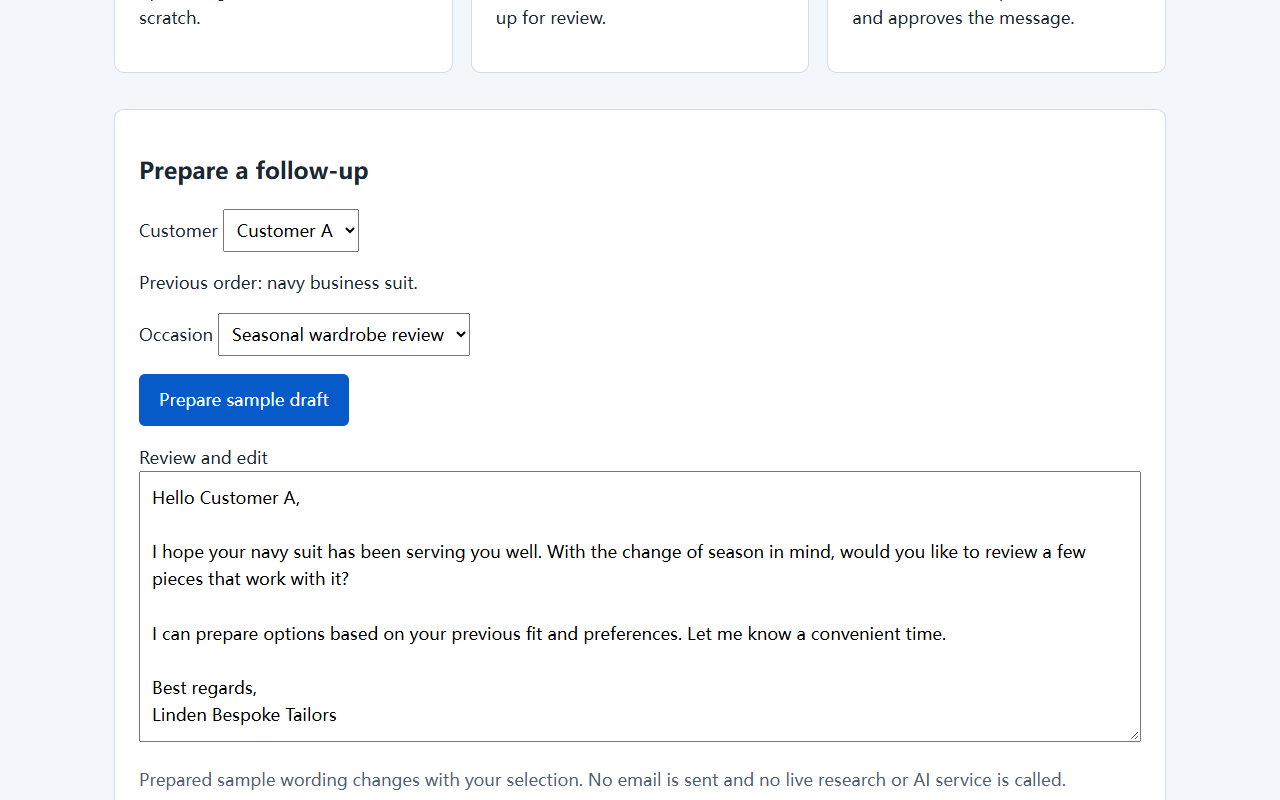
Task: Open the Customer dropdown
Action: coord(291,230)
